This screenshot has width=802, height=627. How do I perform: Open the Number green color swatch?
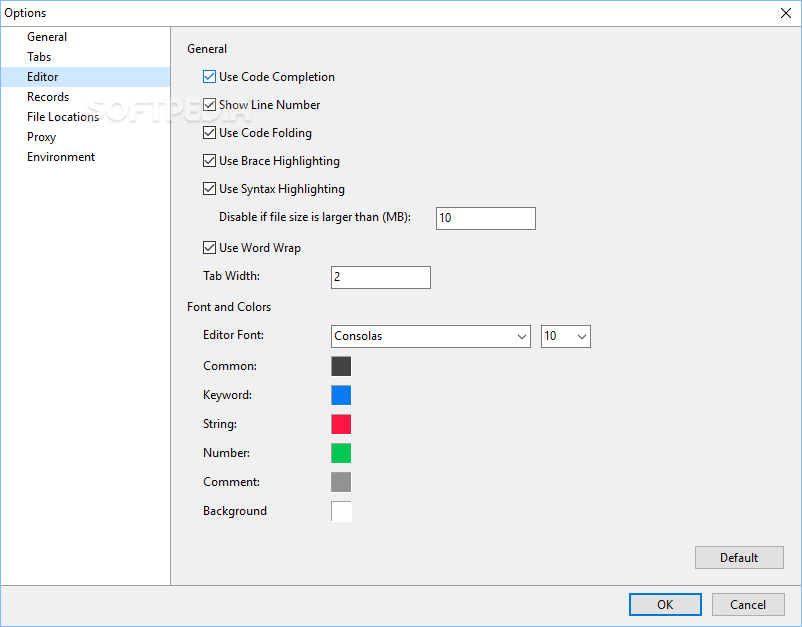click(x=341, y=453)
